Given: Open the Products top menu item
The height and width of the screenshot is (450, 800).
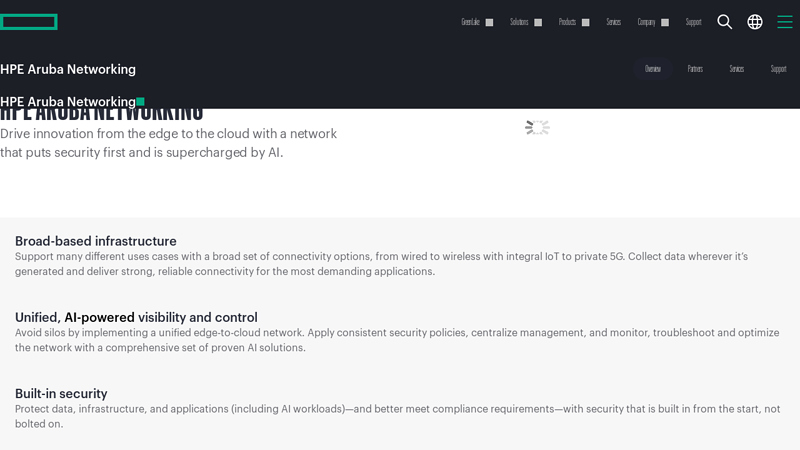Looking at the screenshot, I should pos(567,22).
